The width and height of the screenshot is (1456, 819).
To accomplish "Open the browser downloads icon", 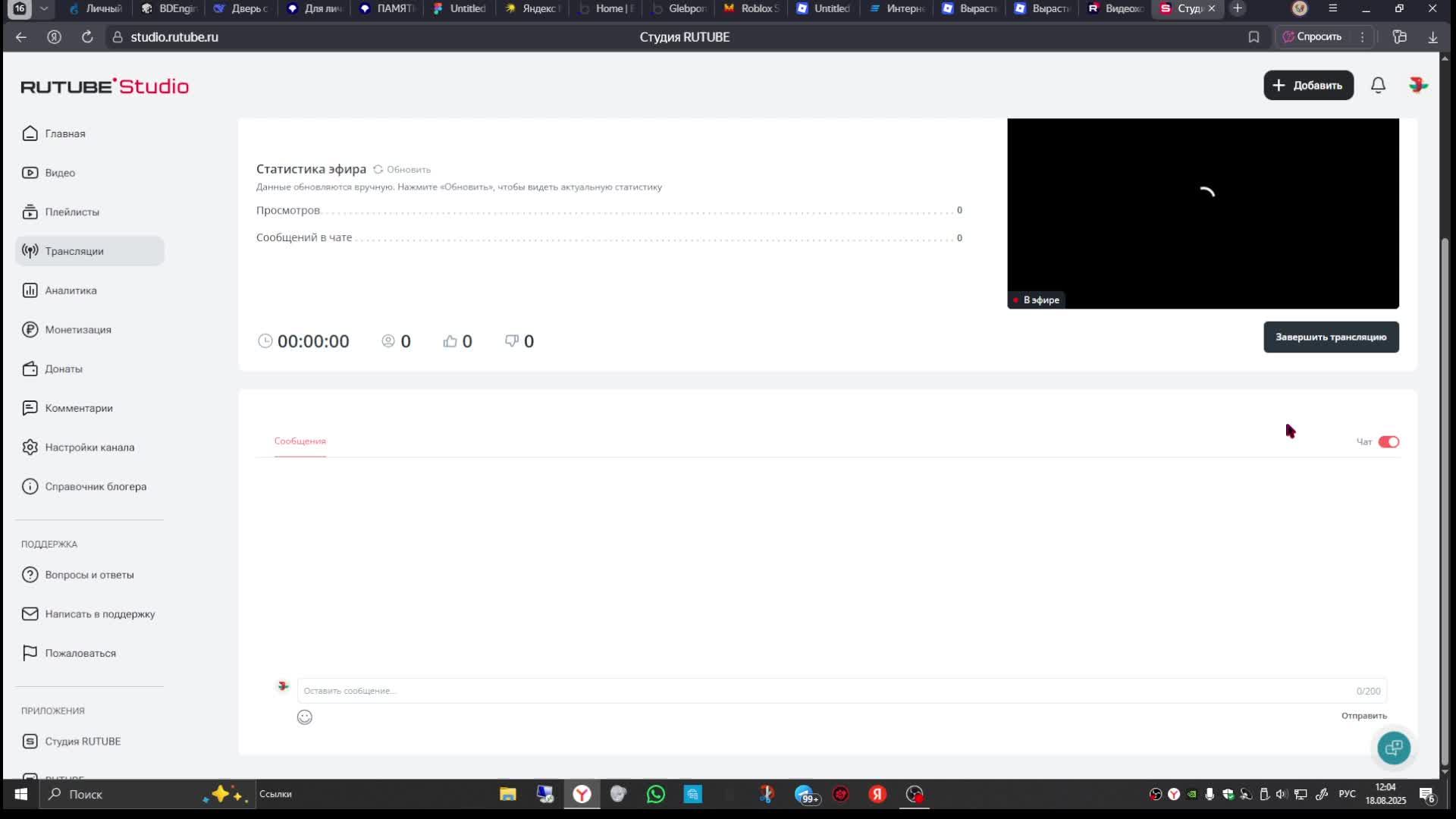I will tap(1432, 37).
